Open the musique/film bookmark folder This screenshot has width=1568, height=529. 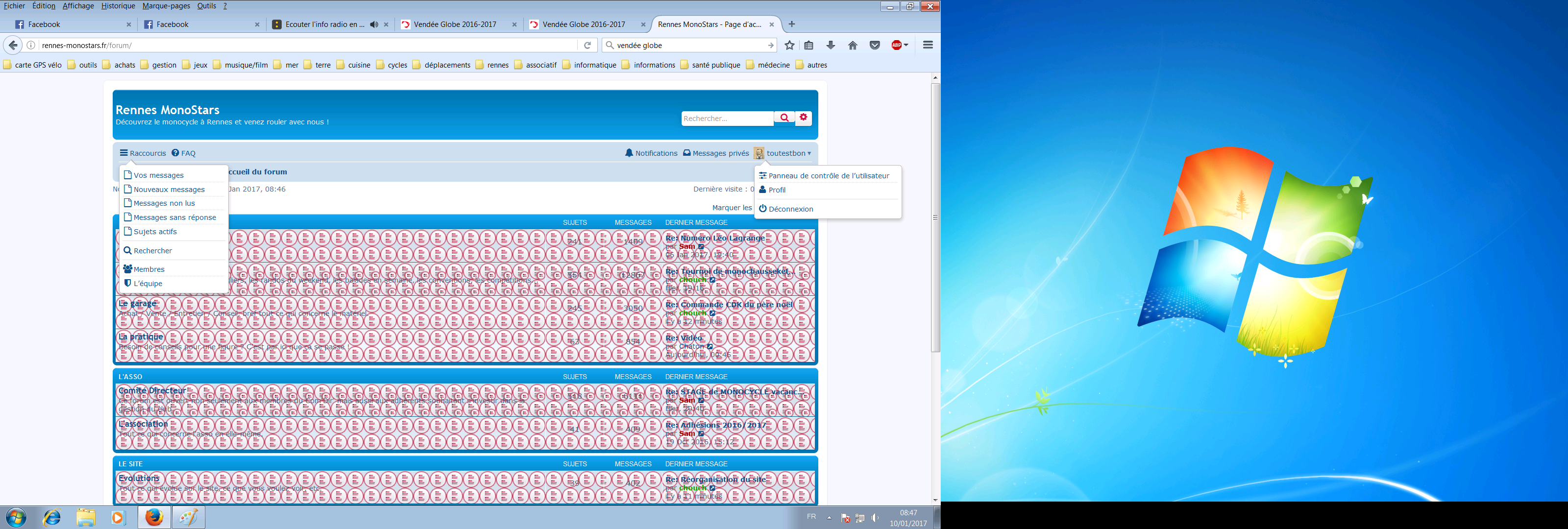pos(241,65)
